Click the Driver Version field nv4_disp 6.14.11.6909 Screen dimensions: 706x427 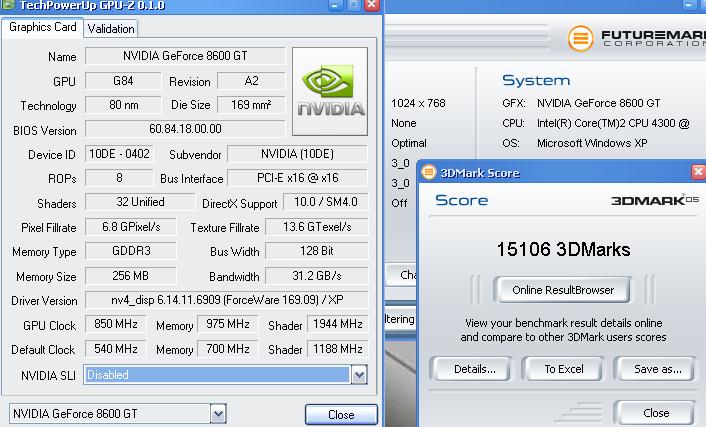pyautogui.click(x=226, y=300)
